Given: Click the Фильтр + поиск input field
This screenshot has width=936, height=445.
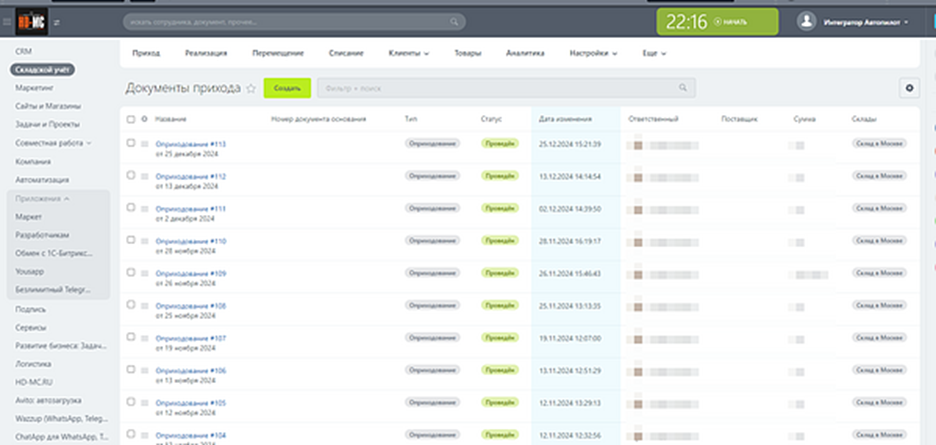Looking at the screenshot, I should coord(495,88).
